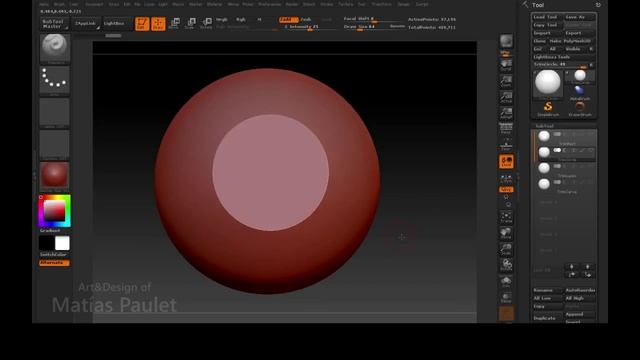Open the current brush thumbnail picker
Image resolution: width=640 pixels, height=360 pixels.
55,49
